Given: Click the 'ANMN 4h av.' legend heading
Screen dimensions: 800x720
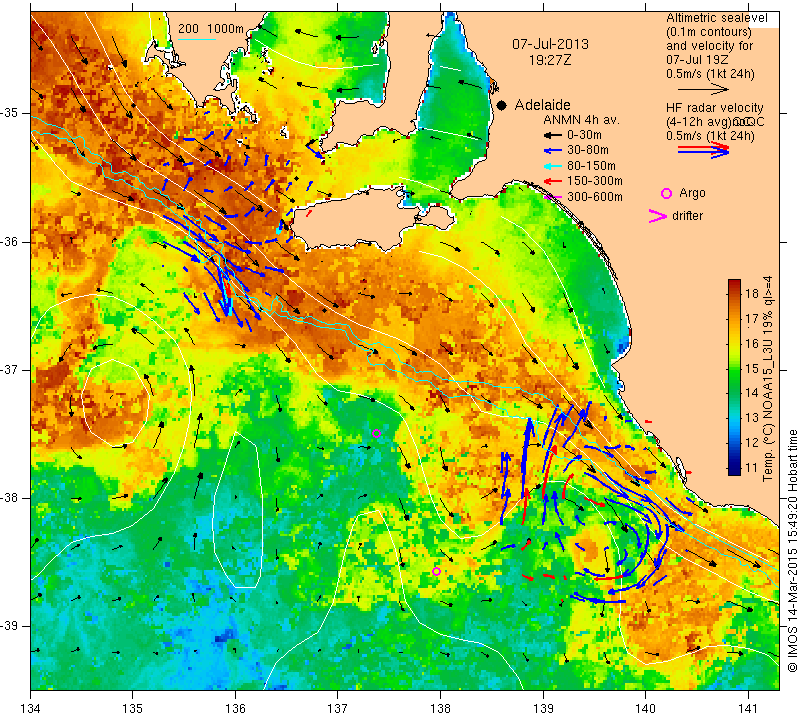Looking at the screenshot, I should pyautogui.click(x=581, y=120).
